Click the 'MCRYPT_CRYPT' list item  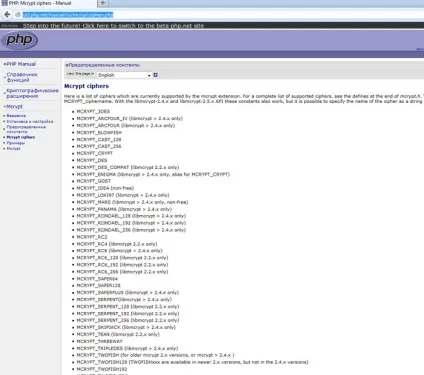pyautogui.click(x=94, y=153)
